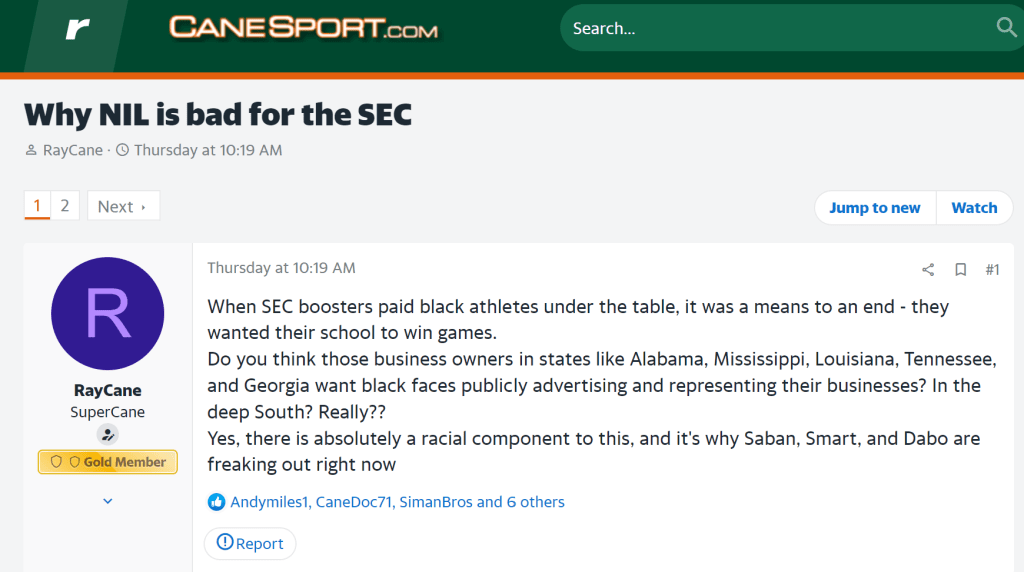
Task: View who liked: Andymiles1, CaneDoc71 and others
Action: tap(397, 502)
